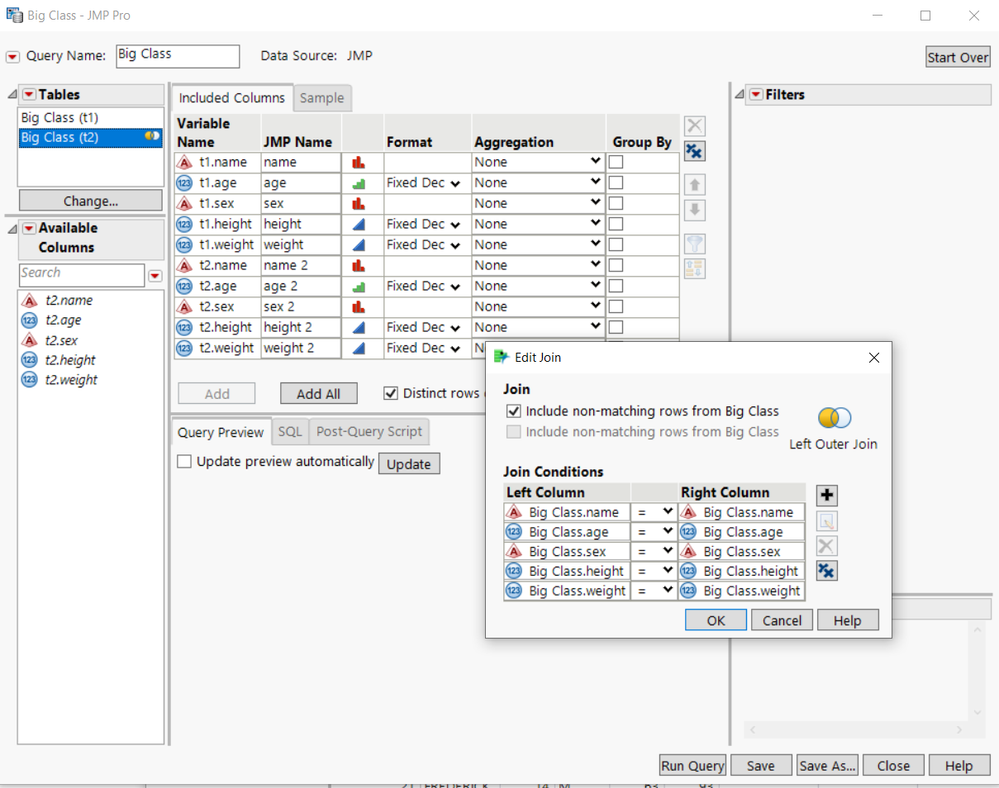The width and height of the screenshot is (999, 788).
Task: Switch to the SQL tab
Action: pos(290,432)
